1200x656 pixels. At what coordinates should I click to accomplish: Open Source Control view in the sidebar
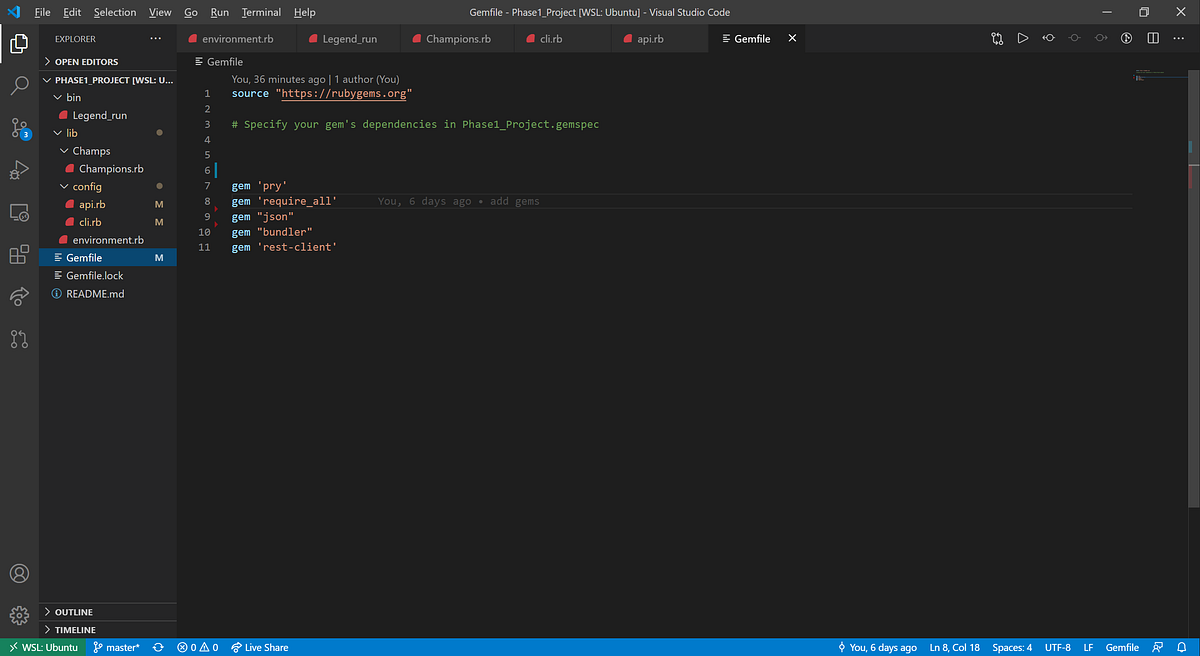coord(19,128)
